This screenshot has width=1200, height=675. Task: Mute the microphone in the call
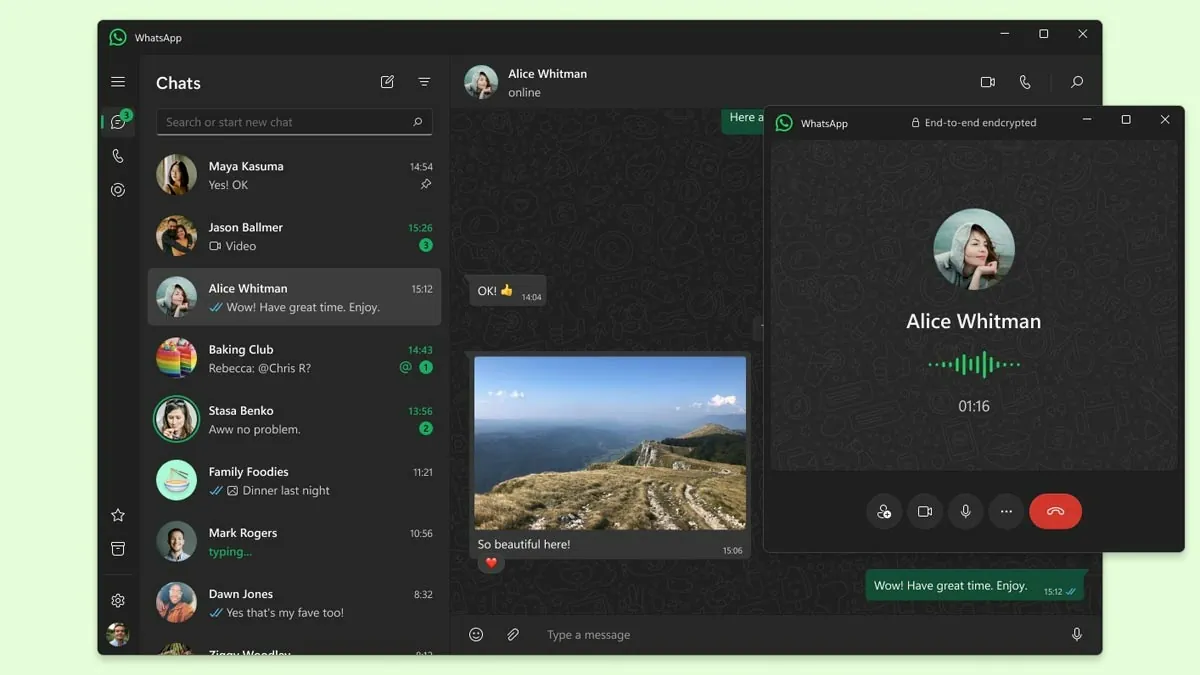[966, 511]
